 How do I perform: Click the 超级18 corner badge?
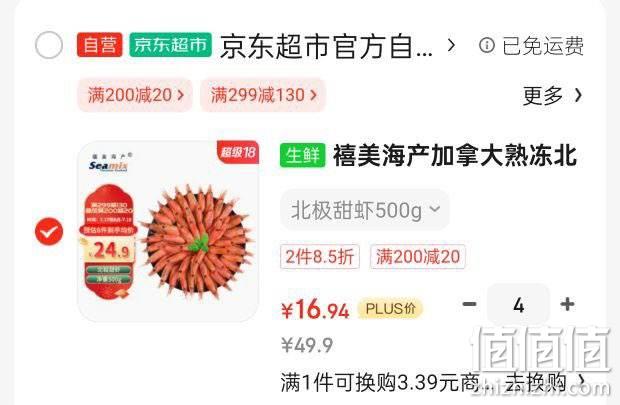238,152
